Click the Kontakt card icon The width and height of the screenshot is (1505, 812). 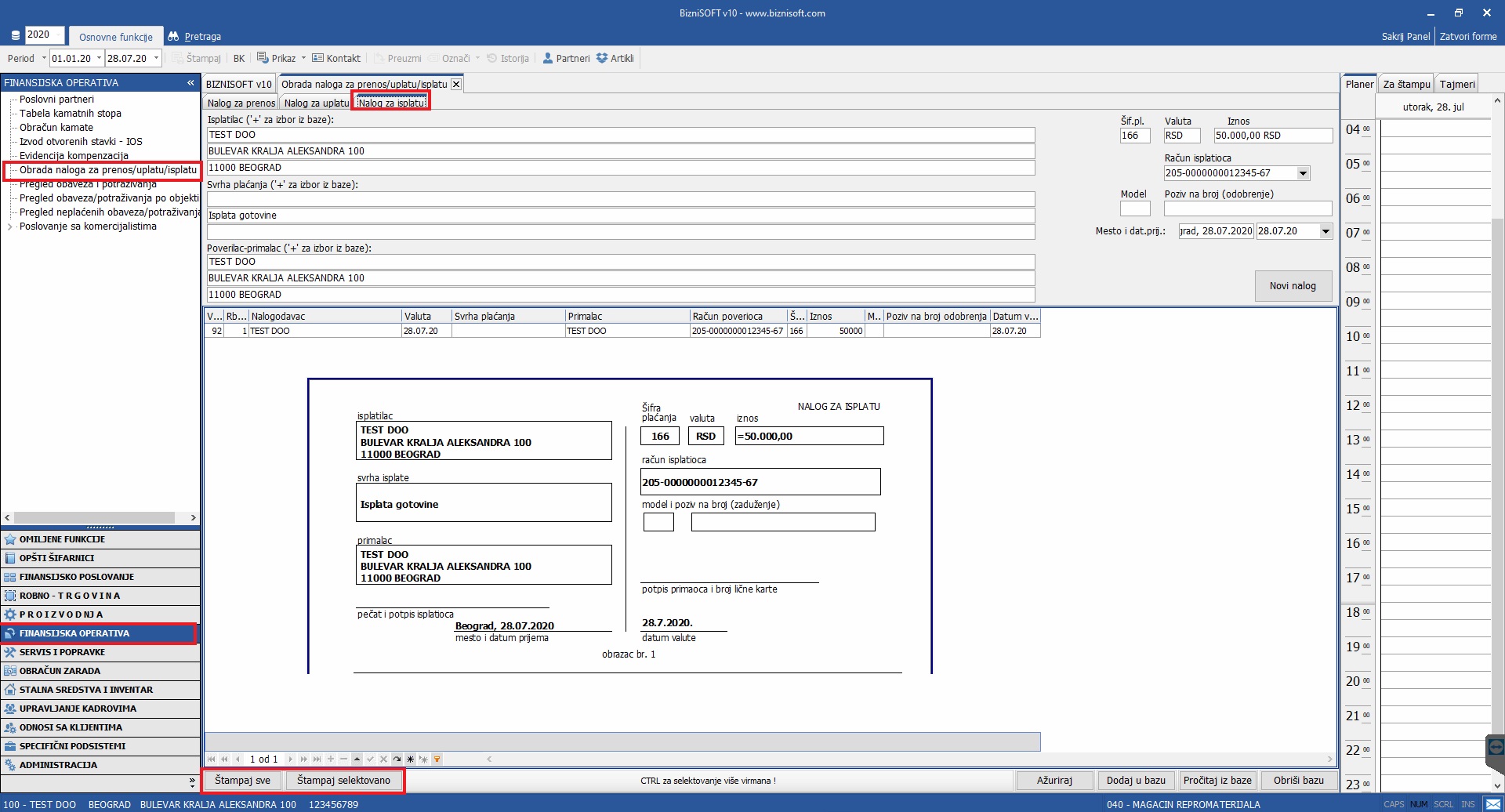(317, 58)
